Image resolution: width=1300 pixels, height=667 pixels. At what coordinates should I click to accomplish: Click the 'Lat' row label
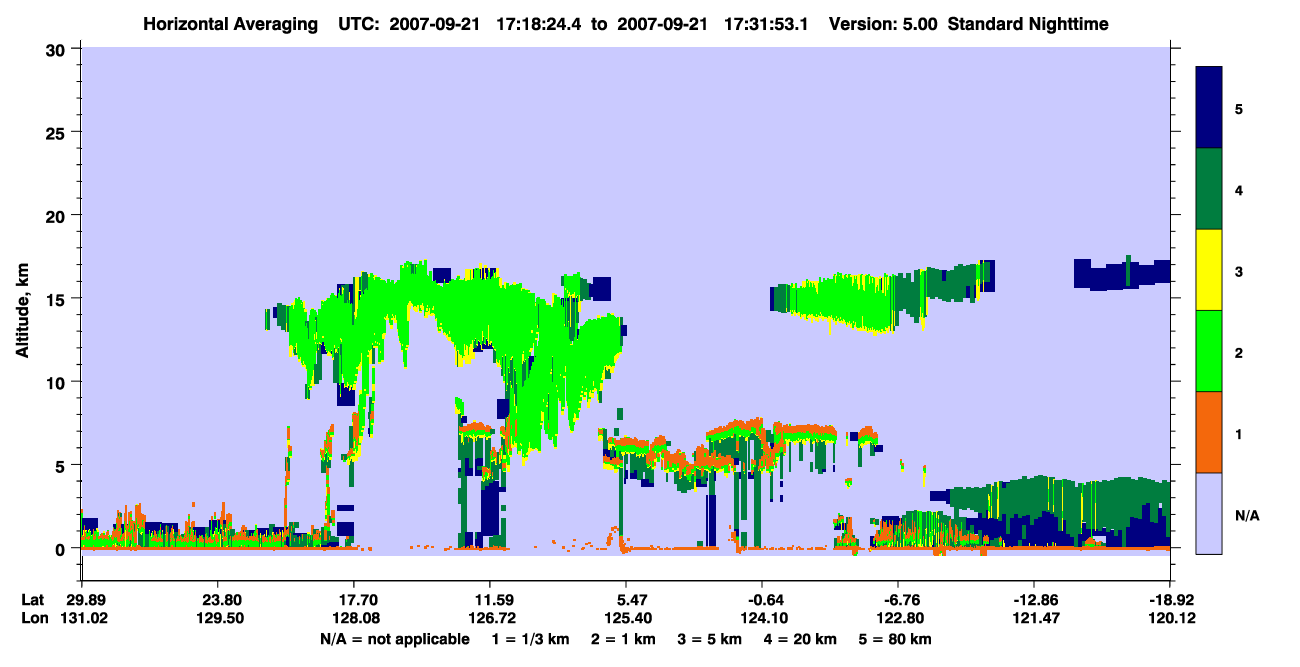[32, 600]
